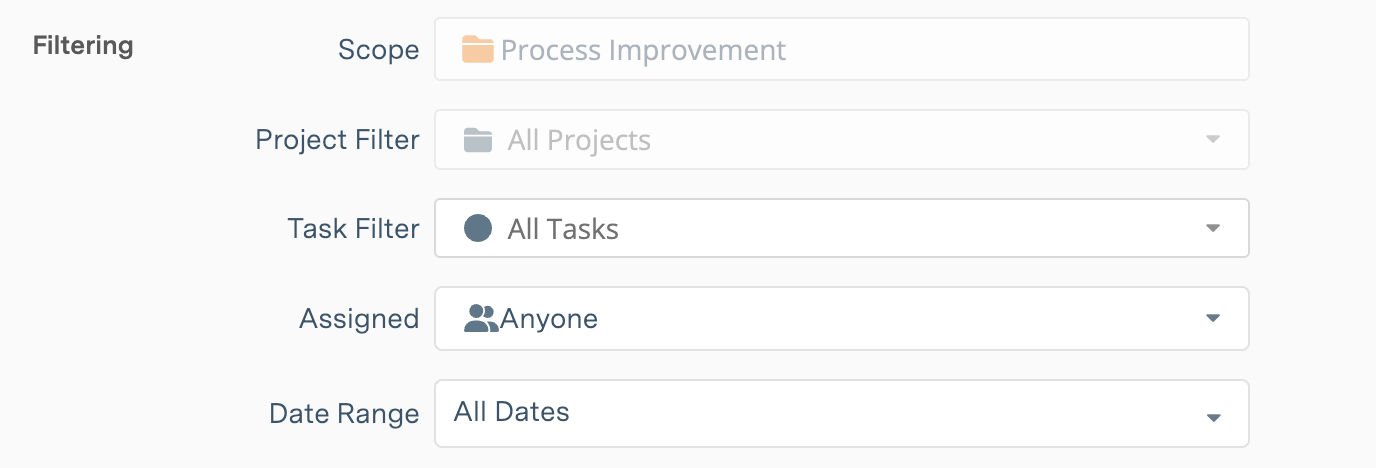Screen dimensions: 1376x468
Task: Click the All Tasks option text
Action: [563, 229]
